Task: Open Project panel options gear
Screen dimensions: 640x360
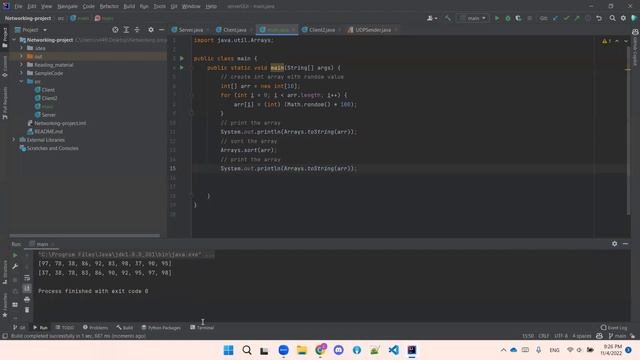Action: 151,30
